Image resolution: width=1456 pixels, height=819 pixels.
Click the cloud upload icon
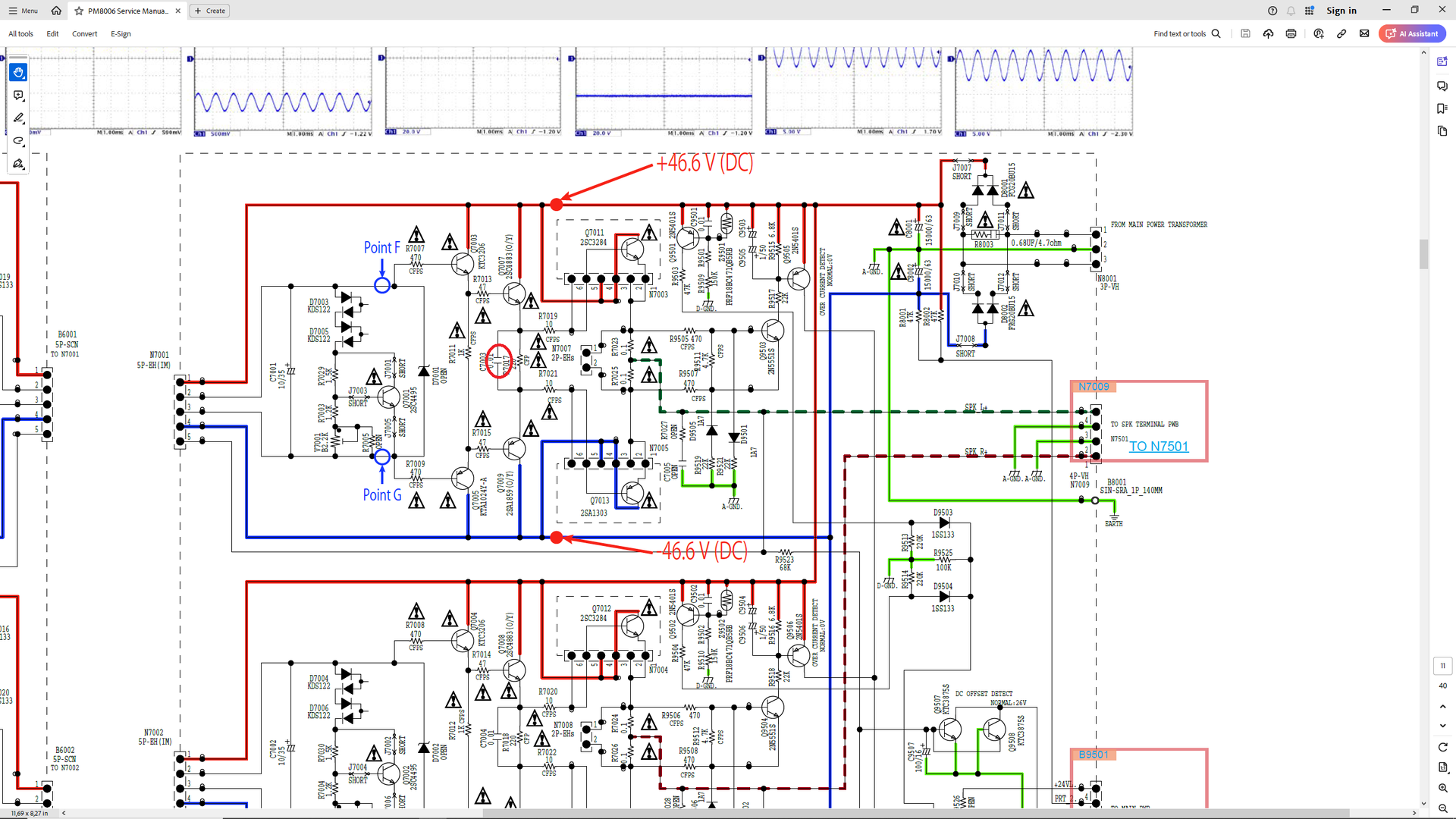point(1268,33)
